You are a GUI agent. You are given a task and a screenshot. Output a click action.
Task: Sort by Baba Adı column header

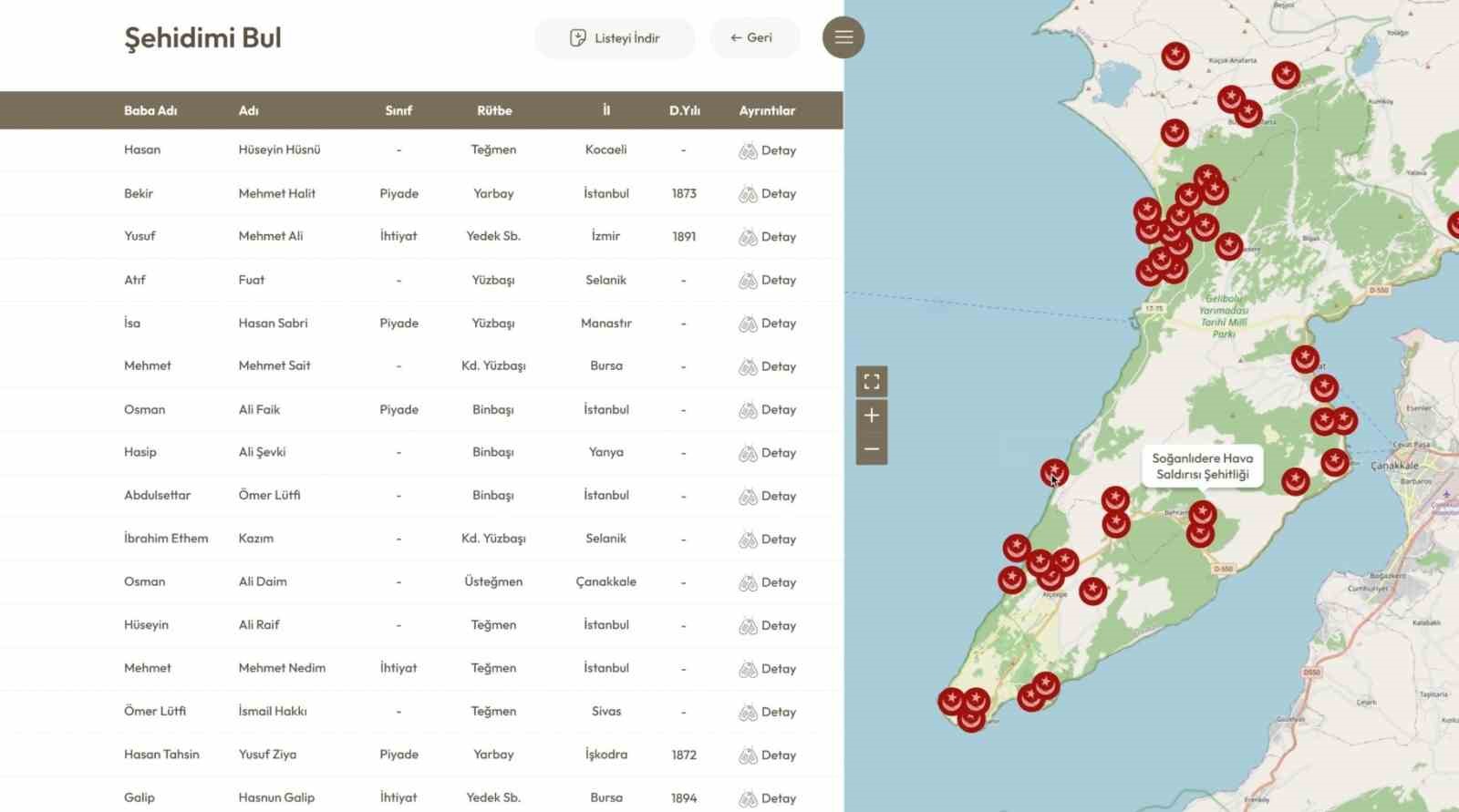(150, 110)
